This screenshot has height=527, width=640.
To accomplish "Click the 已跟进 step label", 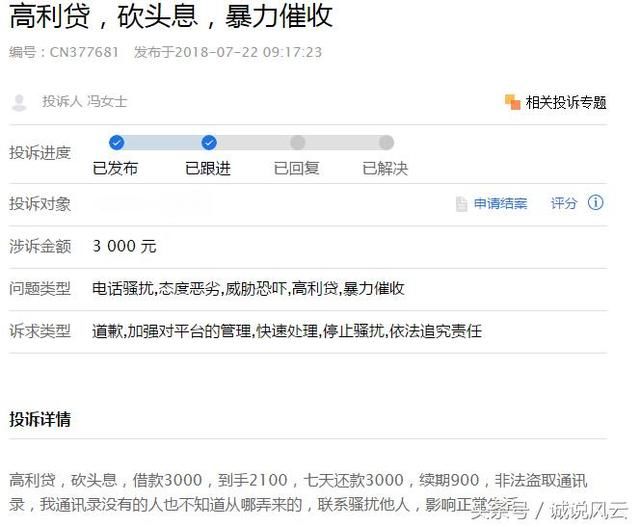I will [208, 168].
